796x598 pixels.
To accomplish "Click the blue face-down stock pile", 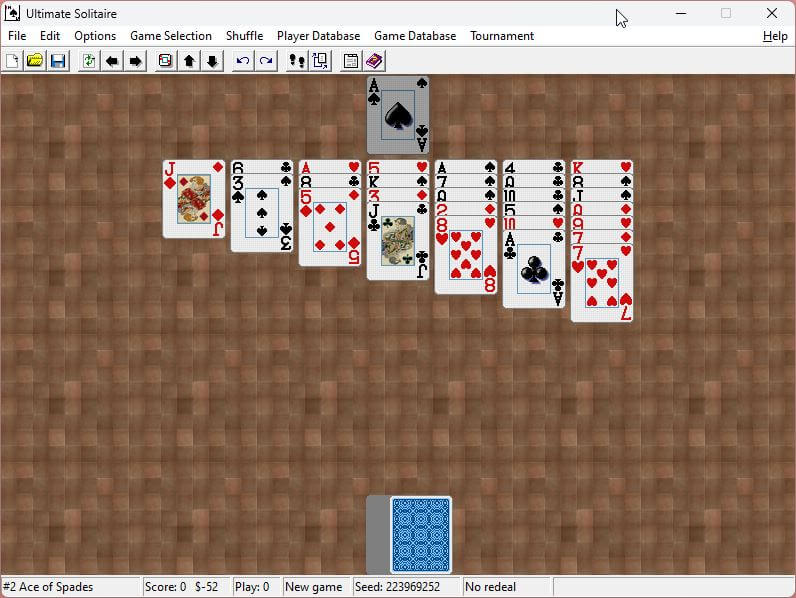I will tap(421, 535).
